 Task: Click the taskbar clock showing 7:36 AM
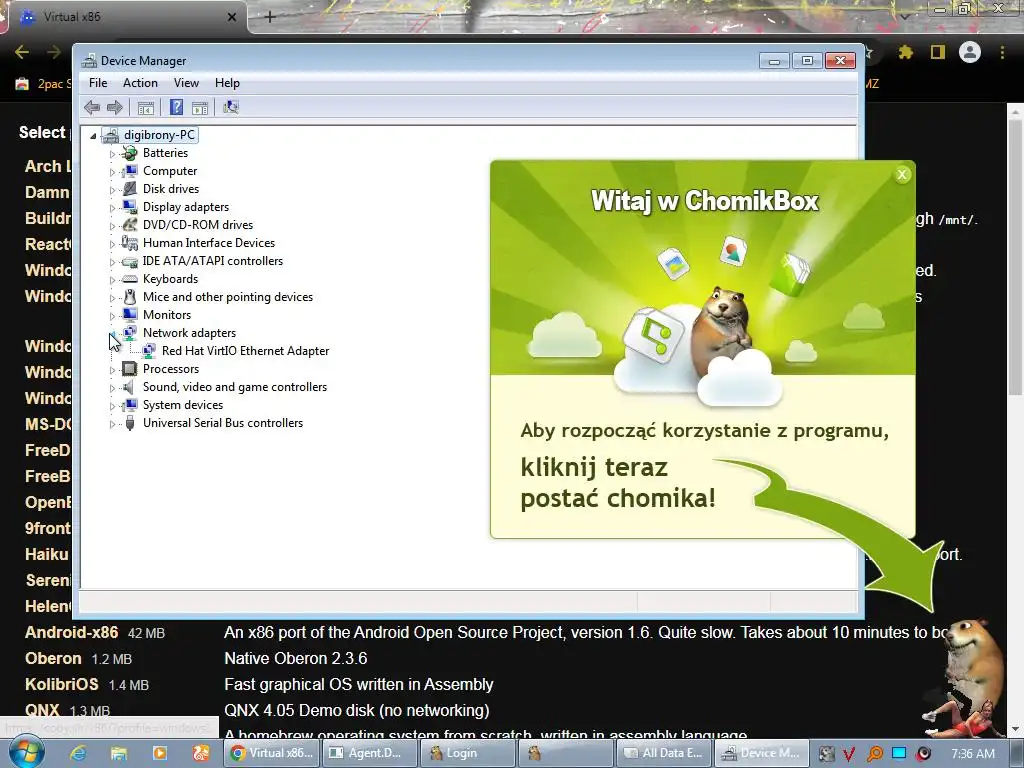pyautogui.click(x=973, y=754)
